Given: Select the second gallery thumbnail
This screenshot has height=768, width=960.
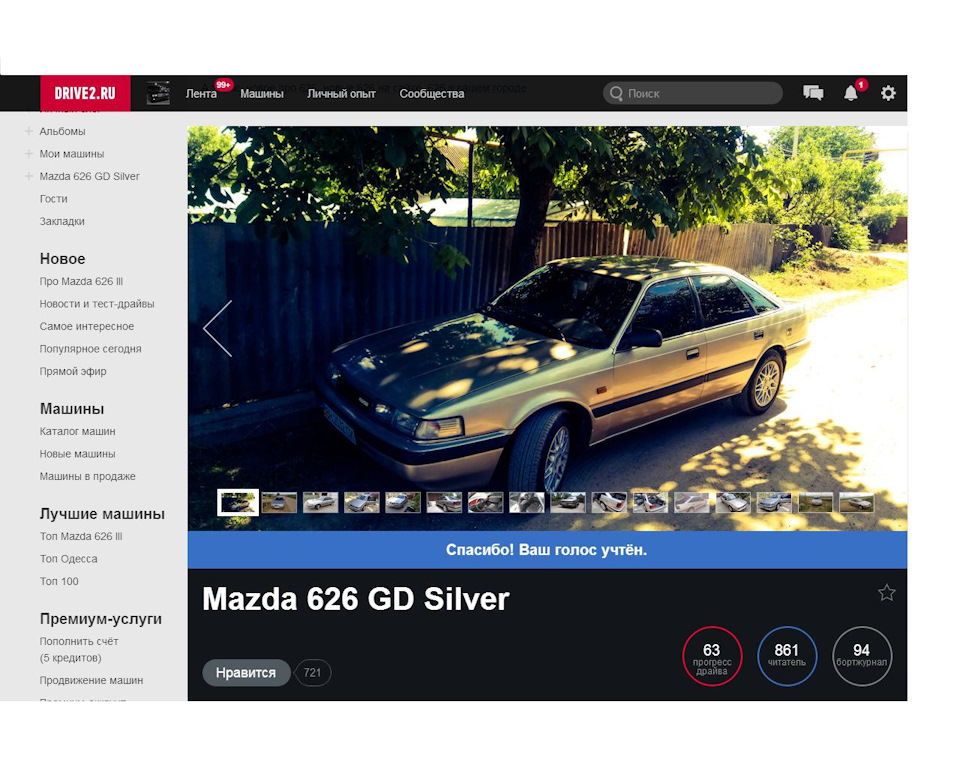Looking at the screenshot, I should pos(279,503).
